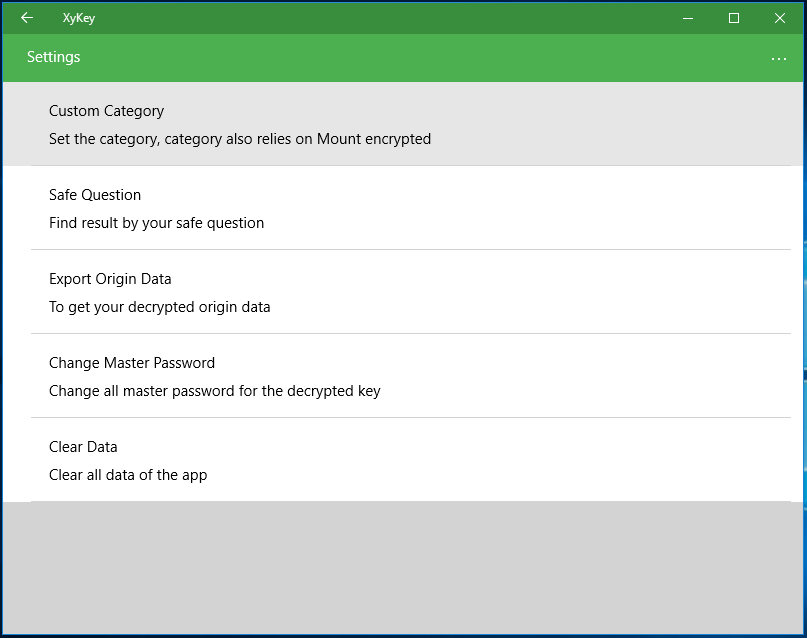This screenshot has width=807, height=638.
Task: Choose Export Origin Data
Action: pos(403,292)
